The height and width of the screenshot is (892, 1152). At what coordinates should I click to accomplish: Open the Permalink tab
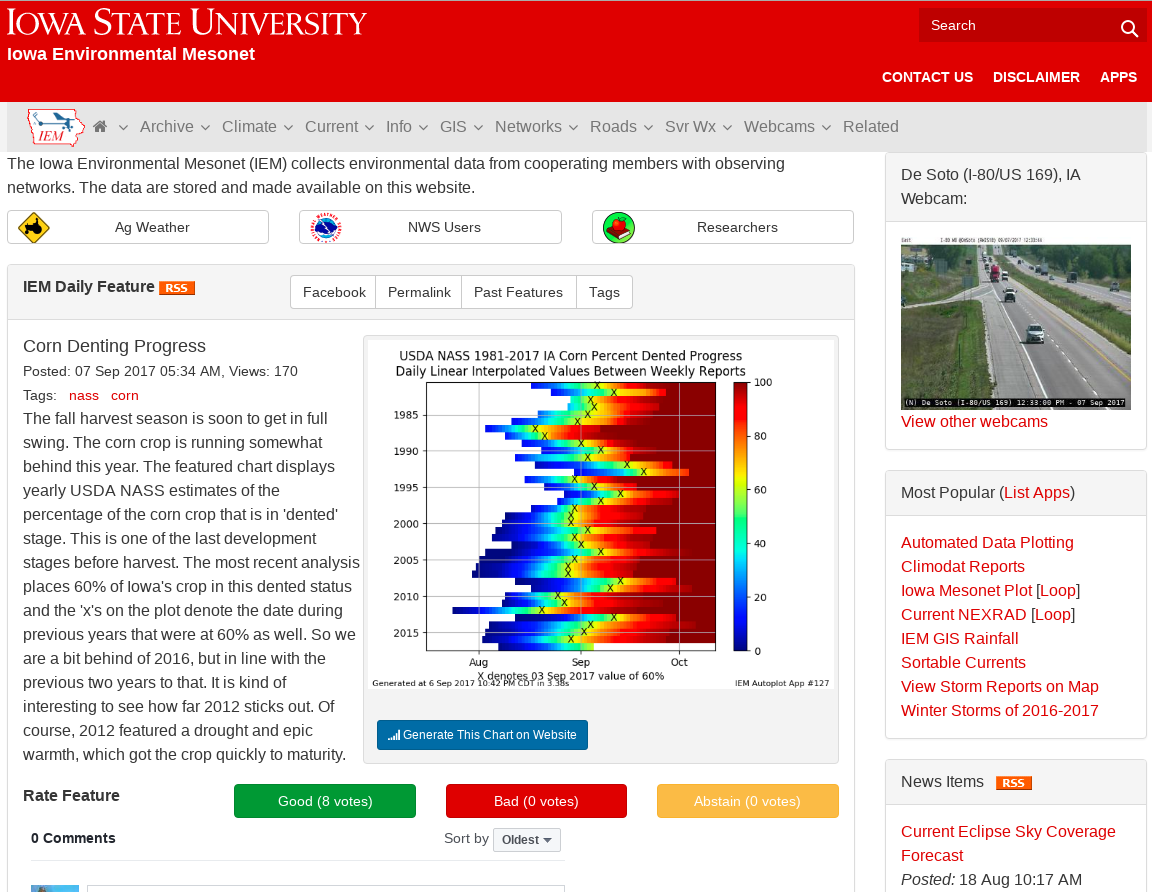point(419,292)
